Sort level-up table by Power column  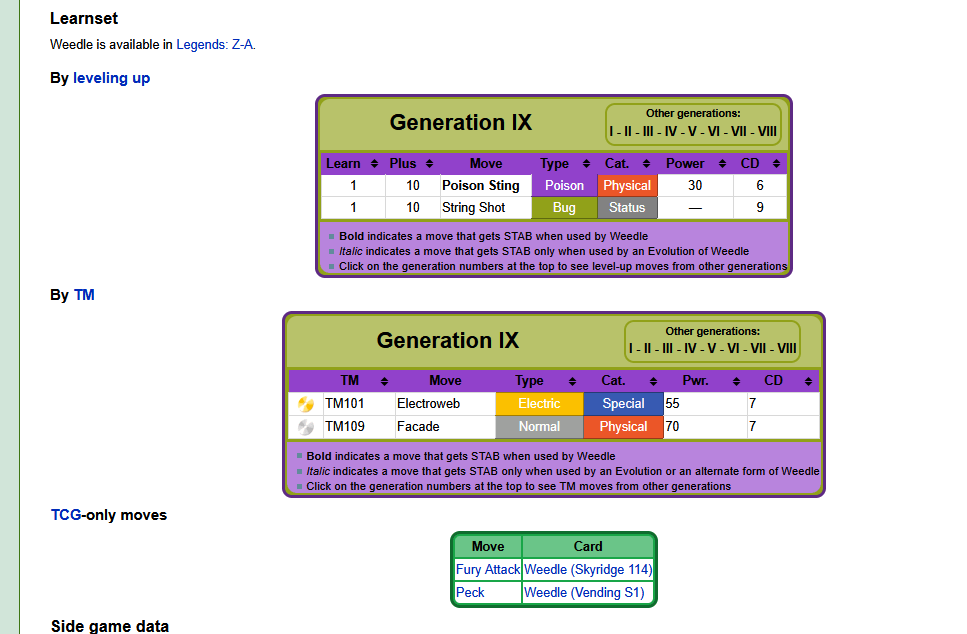pos(722,163)
